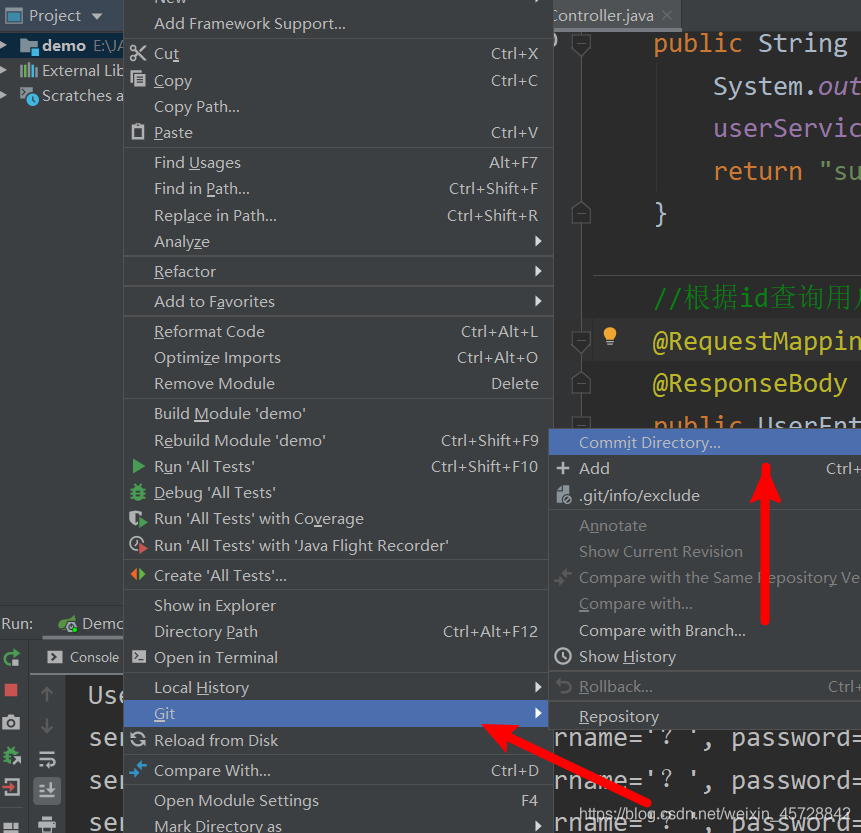Image resolution: width=861 pixels, height=833 pixels.
Task: Click the Paste clipboard icon
Action: 138,132
